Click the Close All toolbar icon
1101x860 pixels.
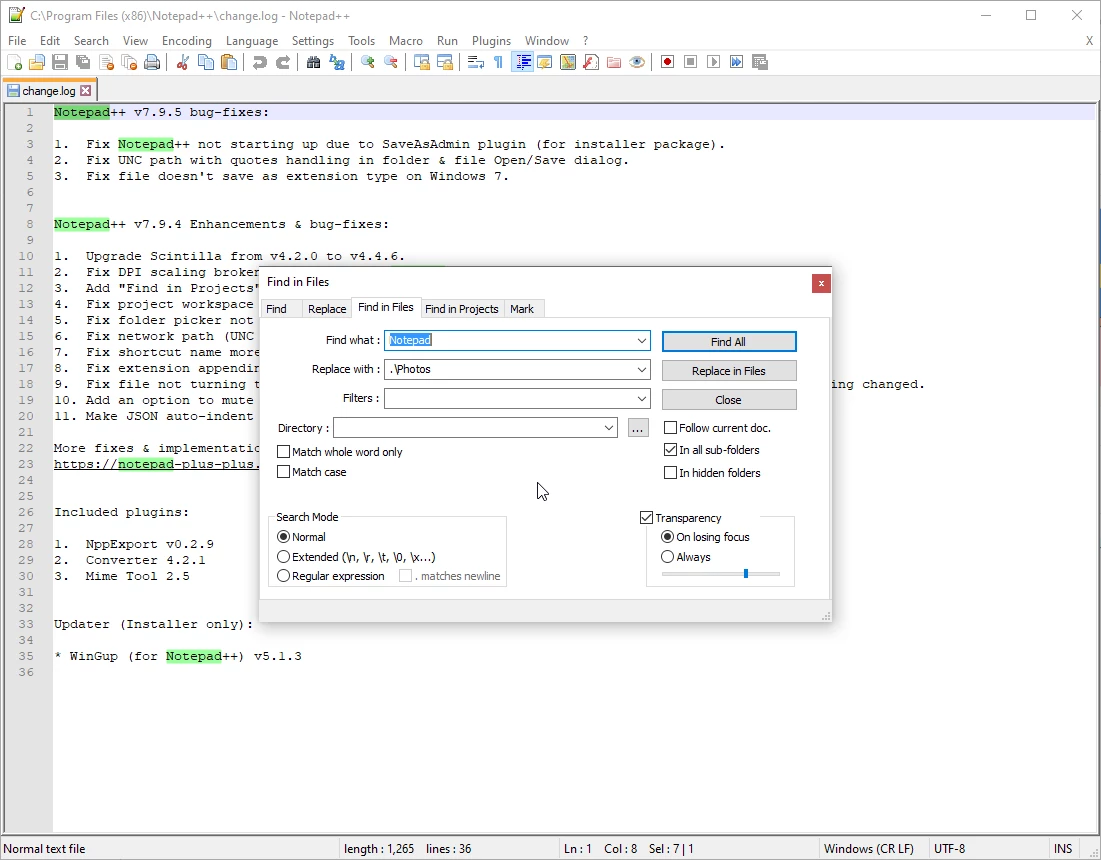(x=129, y=62)
